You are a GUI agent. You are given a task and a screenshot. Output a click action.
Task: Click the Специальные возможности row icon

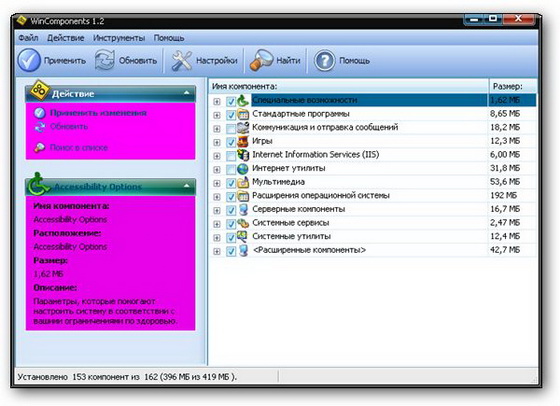pos(243,100)
